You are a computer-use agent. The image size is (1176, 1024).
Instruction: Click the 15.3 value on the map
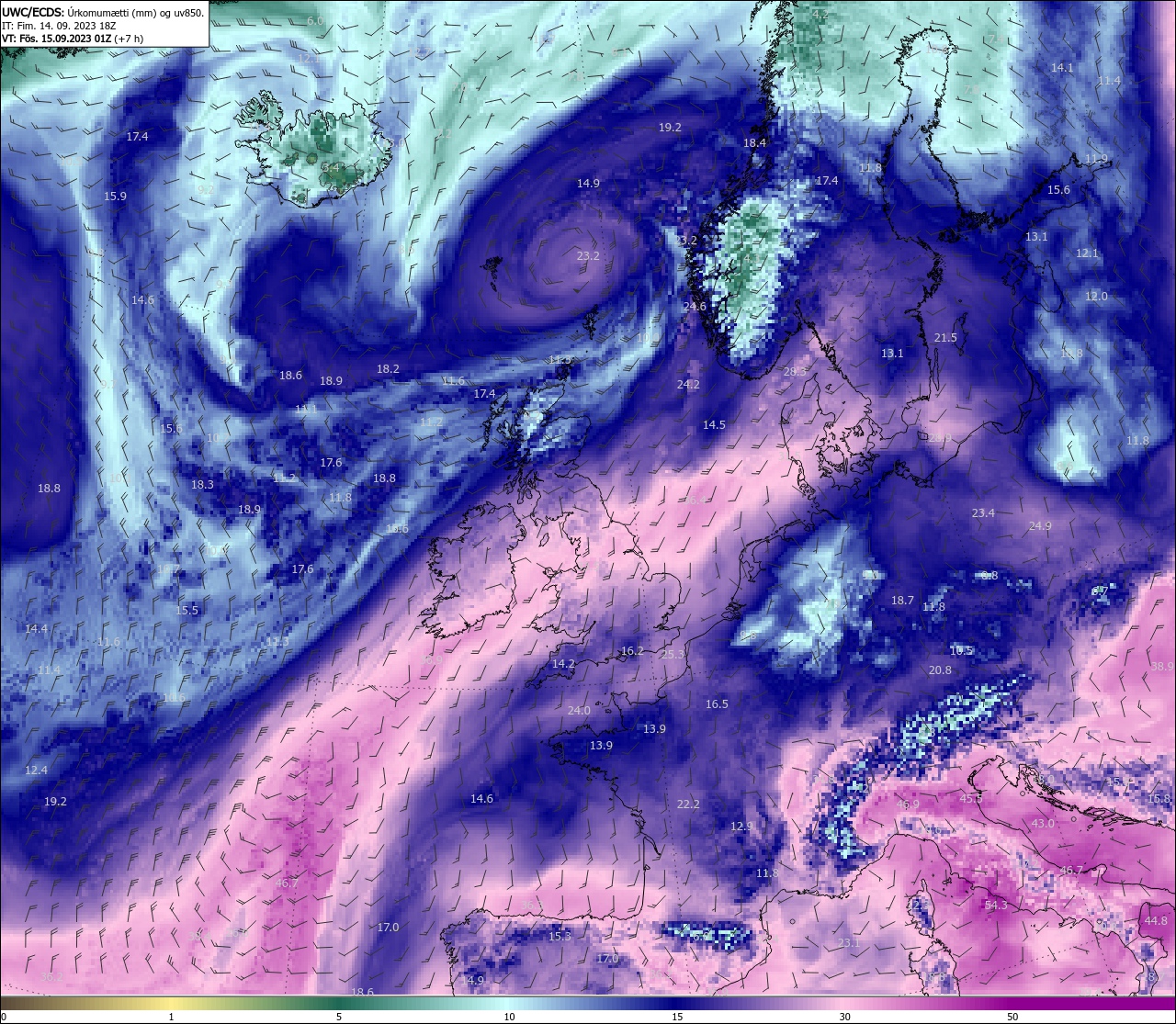point(560,936)
